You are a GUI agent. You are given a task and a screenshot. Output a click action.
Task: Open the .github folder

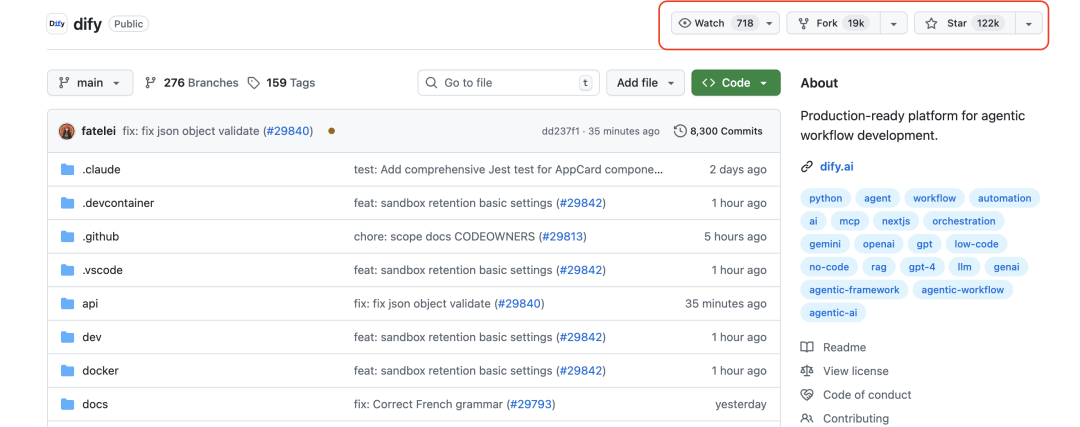tap(101, 236)
